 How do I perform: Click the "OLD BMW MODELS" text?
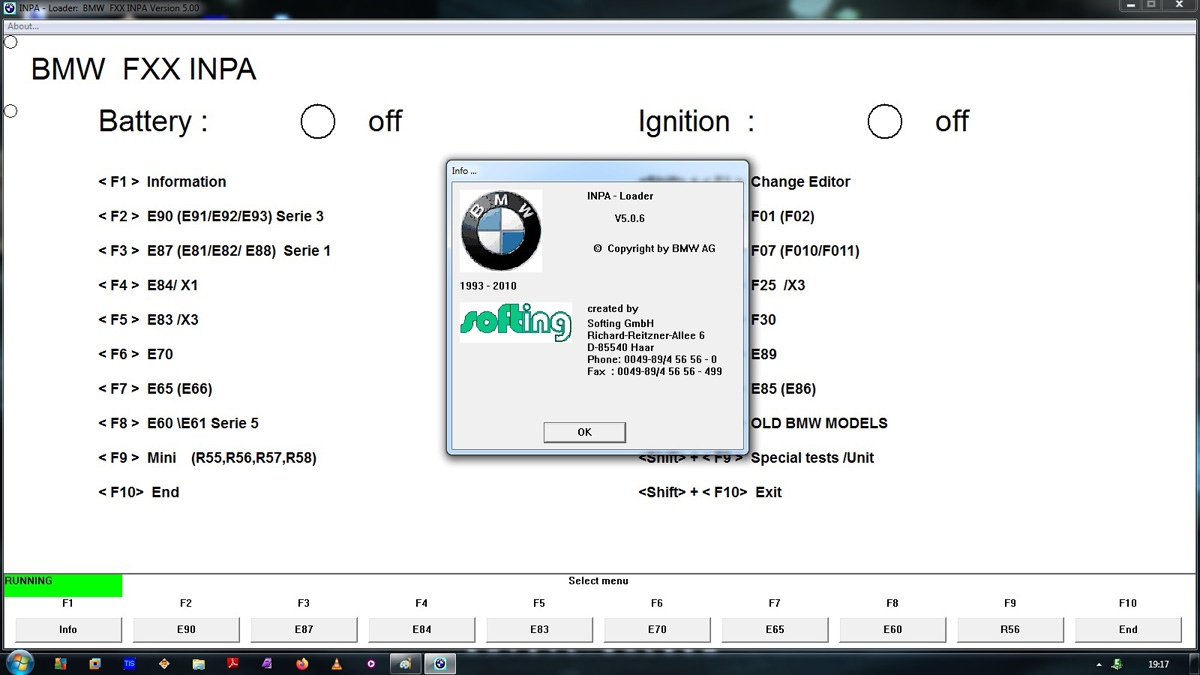click(x=819, y=423)
